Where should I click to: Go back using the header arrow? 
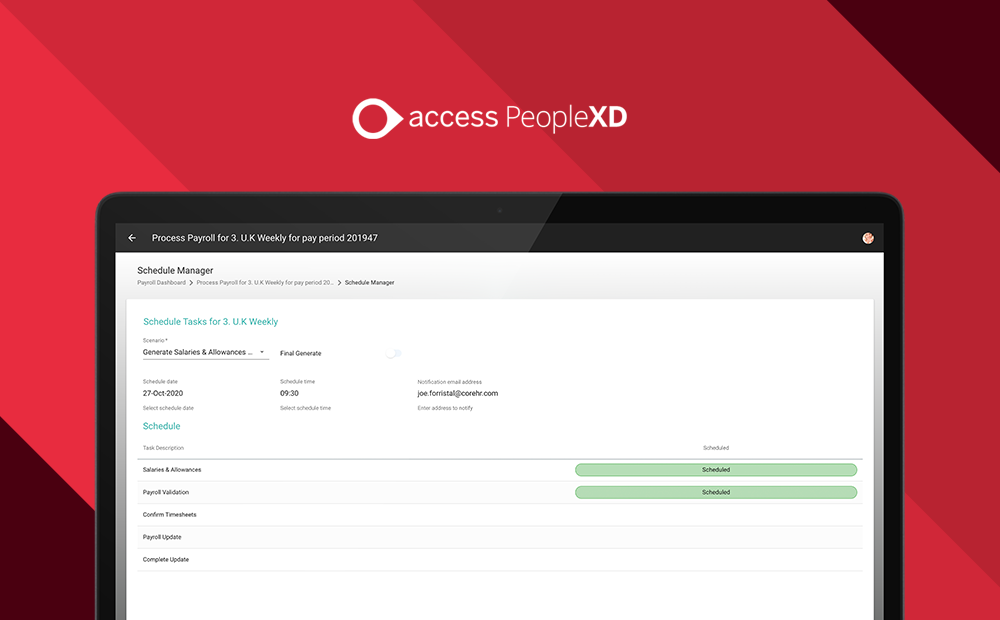click(132, 238)
